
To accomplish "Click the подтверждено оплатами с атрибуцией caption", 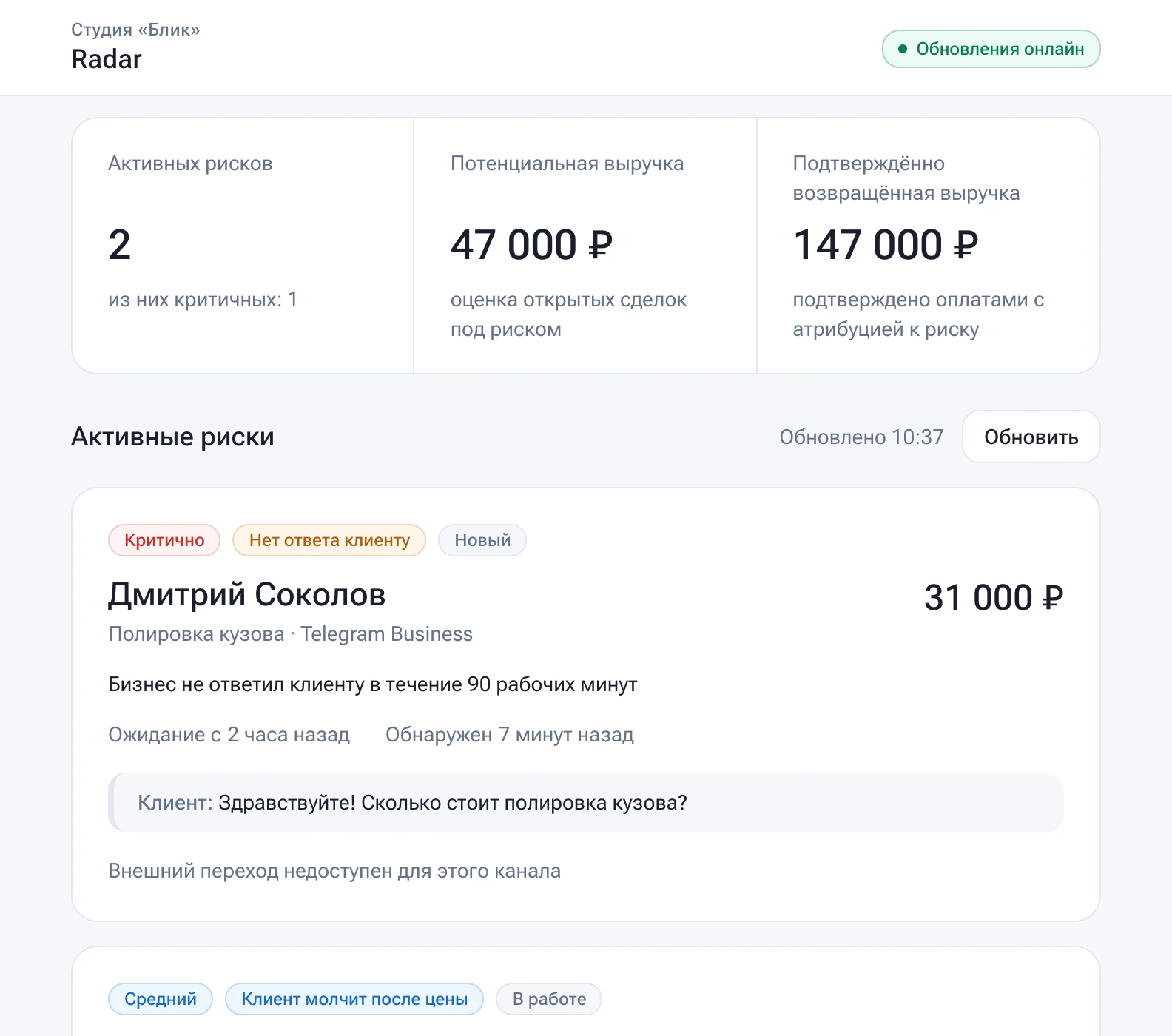I will (x=918, y=314).
